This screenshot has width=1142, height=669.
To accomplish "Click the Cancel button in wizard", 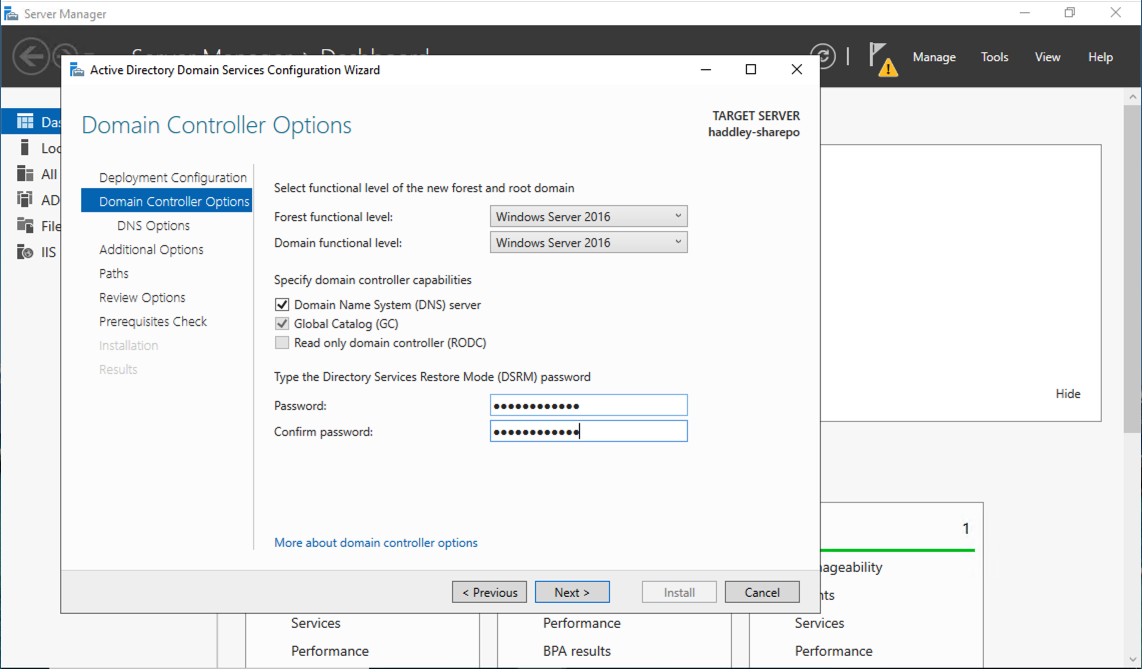I will tap(762, 593).
